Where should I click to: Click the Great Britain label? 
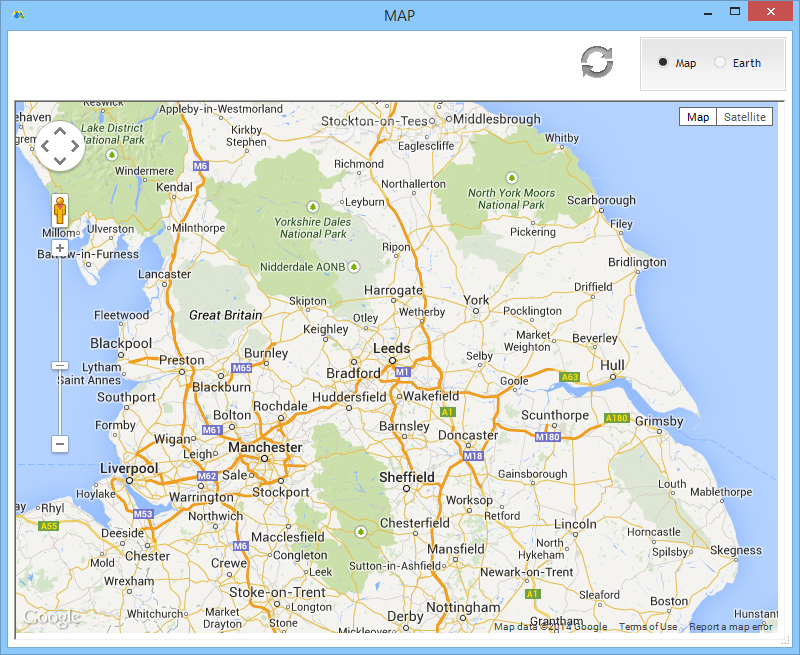click(x=226, y=315)
